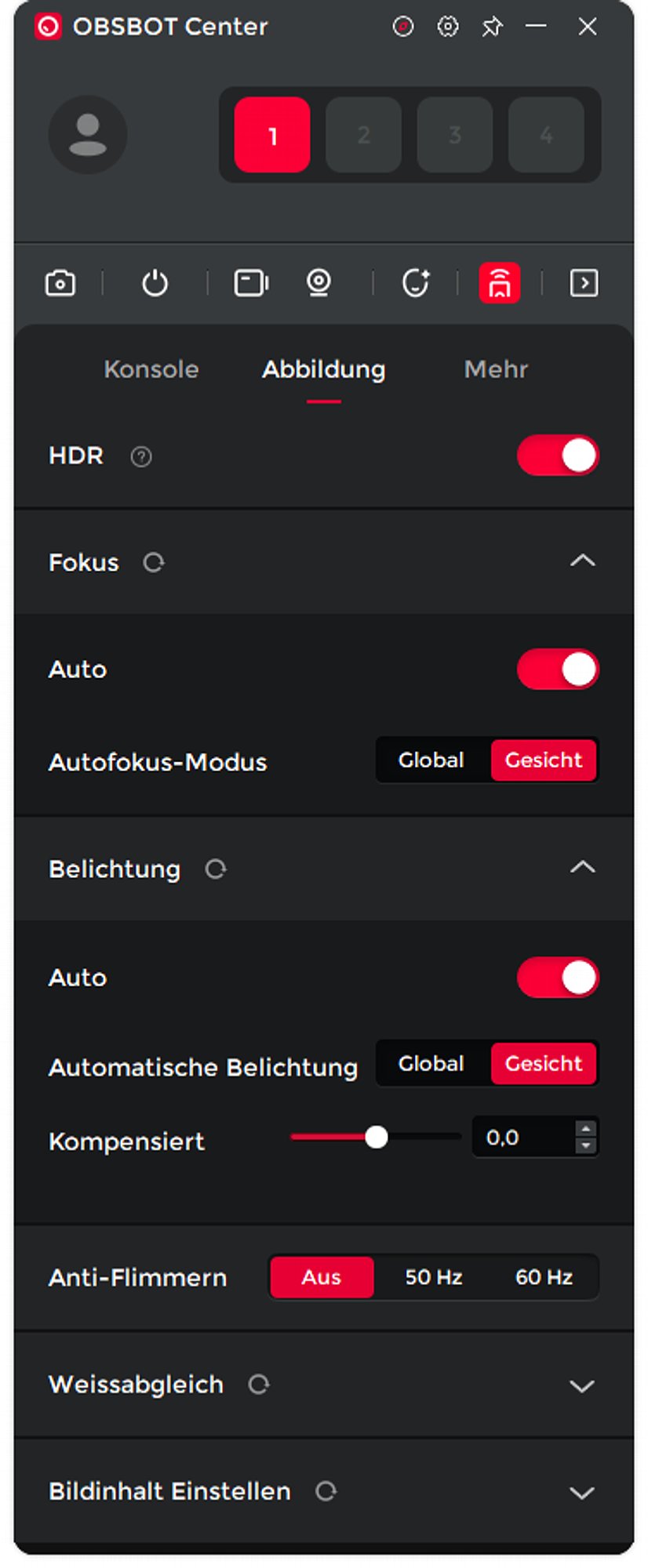Screen dimensions: 648x1568
Task: Click the Kompensiert value field
Action: click(522, 1138)
